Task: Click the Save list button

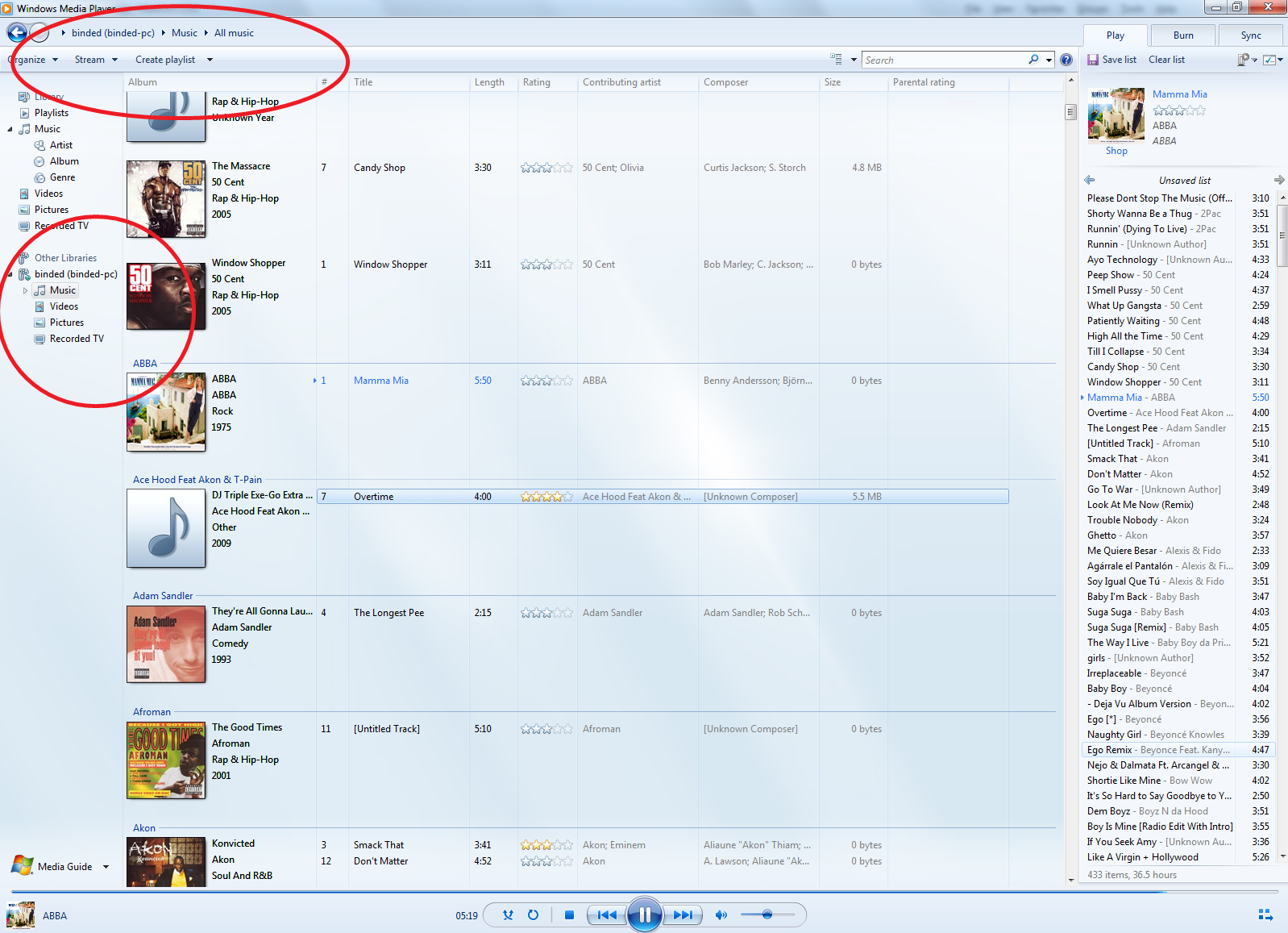Action: 1111,60
